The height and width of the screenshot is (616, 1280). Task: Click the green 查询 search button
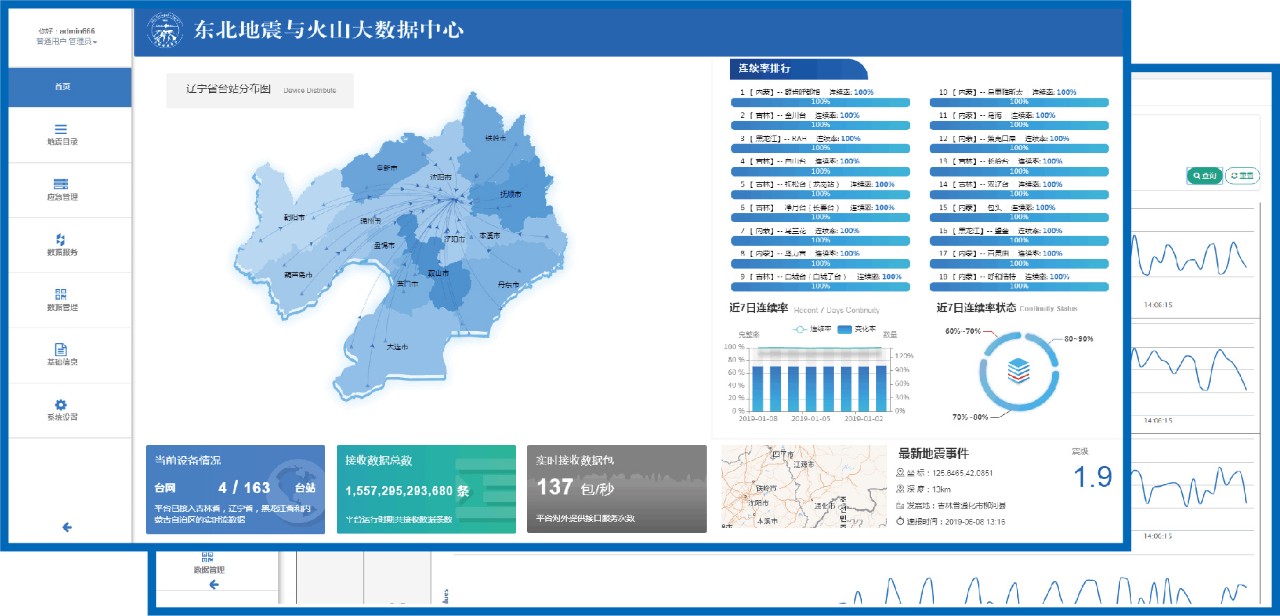coord(1203,176)
